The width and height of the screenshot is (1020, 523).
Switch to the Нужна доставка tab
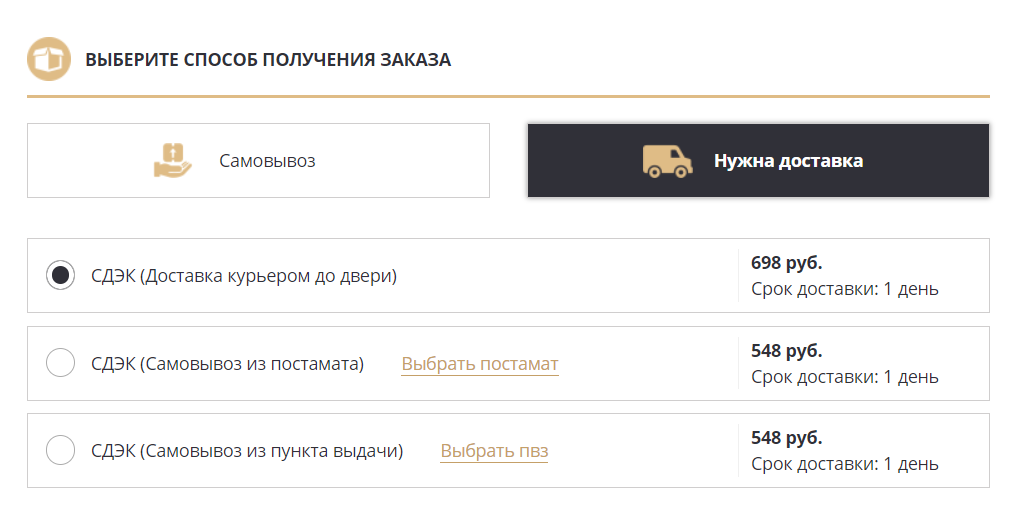coord(758,161)
